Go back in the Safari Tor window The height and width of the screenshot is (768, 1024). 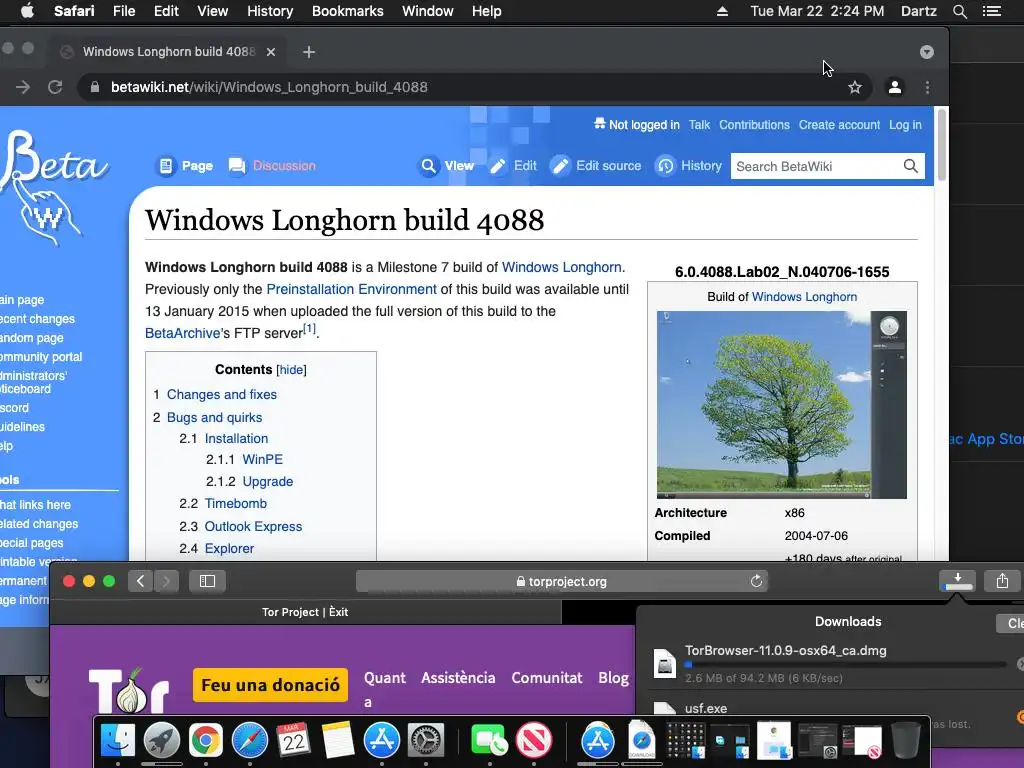coord(140,581)
